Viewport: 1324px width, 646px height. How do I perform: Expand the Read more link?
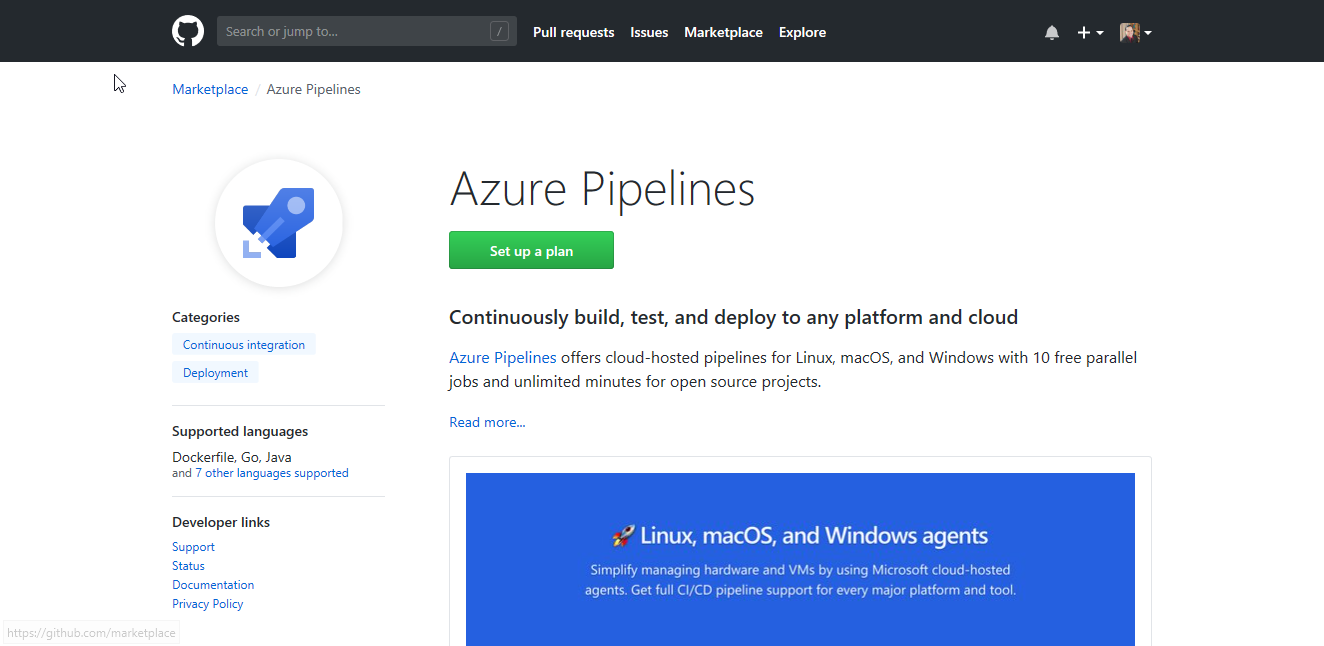click(x=487, y=422)
